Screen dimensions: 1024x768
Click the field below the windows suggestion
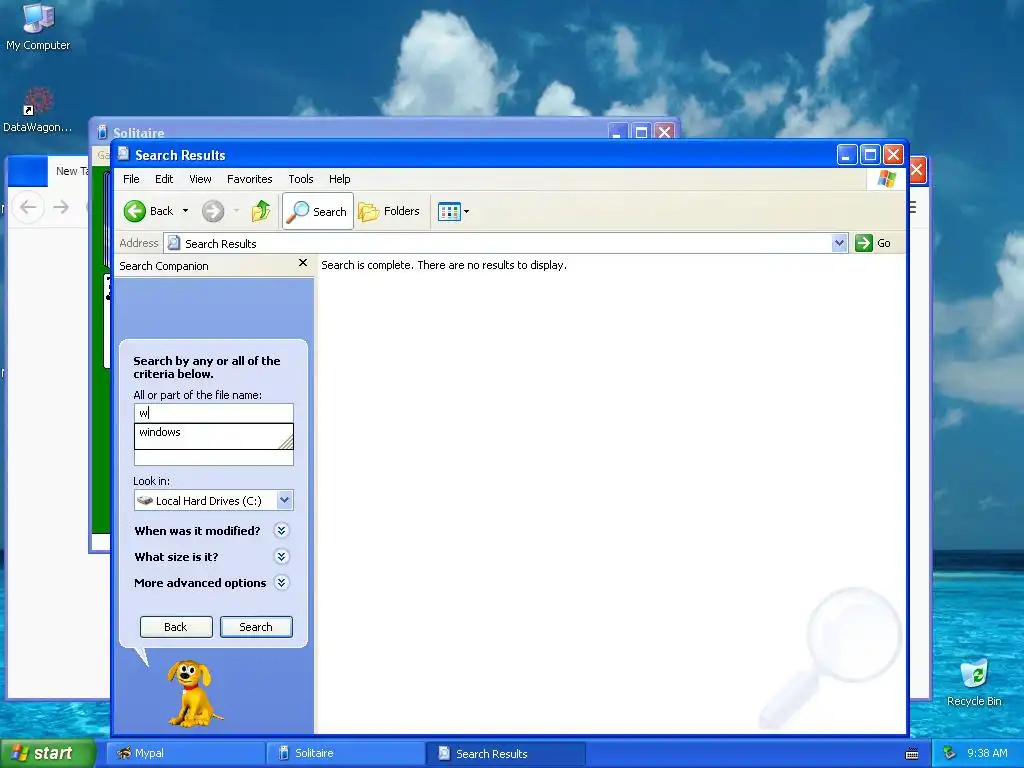pos(214,458)
